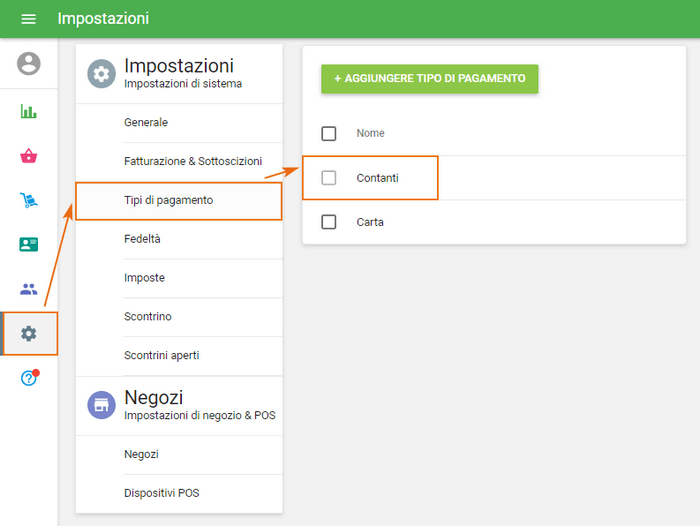Select Tipi di pagamento menu item
The image size is (700, 526).
[168, 200]
